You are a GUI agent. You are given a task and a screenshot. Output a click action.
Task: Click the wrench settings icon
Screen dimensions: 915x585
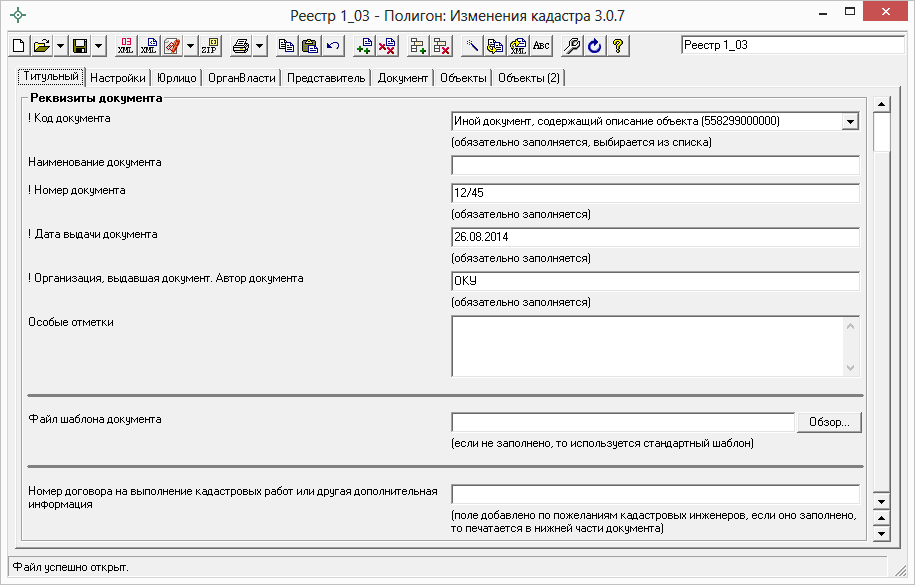(573, 46)
